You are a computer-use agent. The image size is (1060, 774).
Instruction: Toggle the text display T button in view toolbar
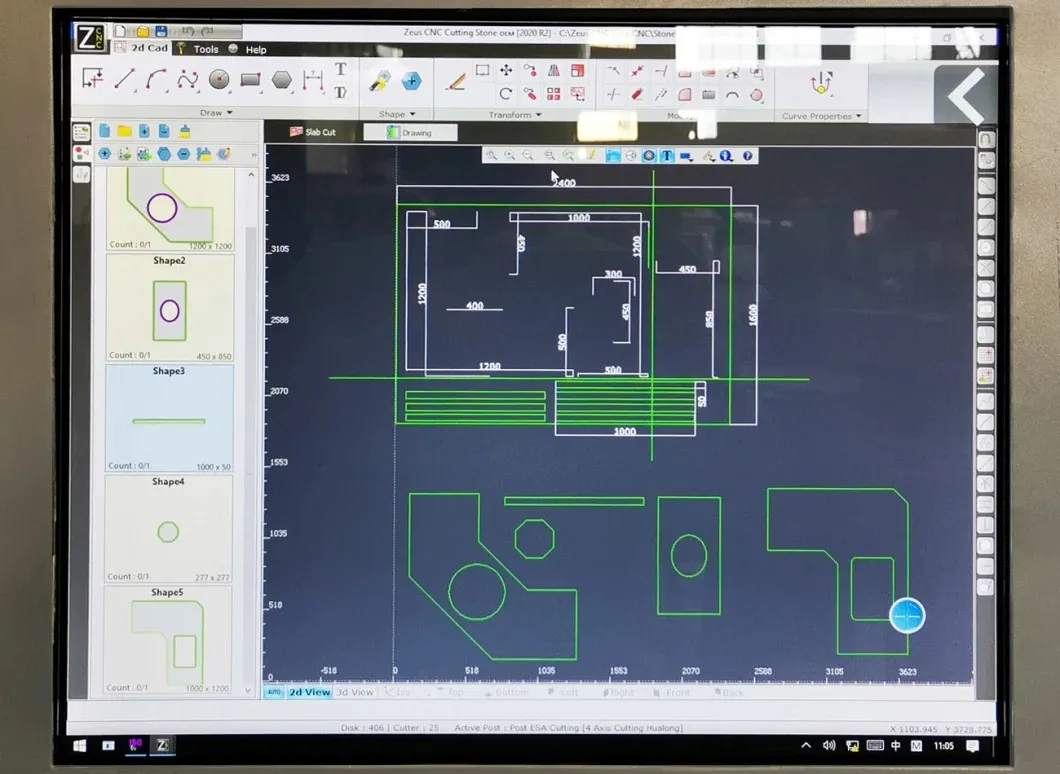[x=667, y=156]
